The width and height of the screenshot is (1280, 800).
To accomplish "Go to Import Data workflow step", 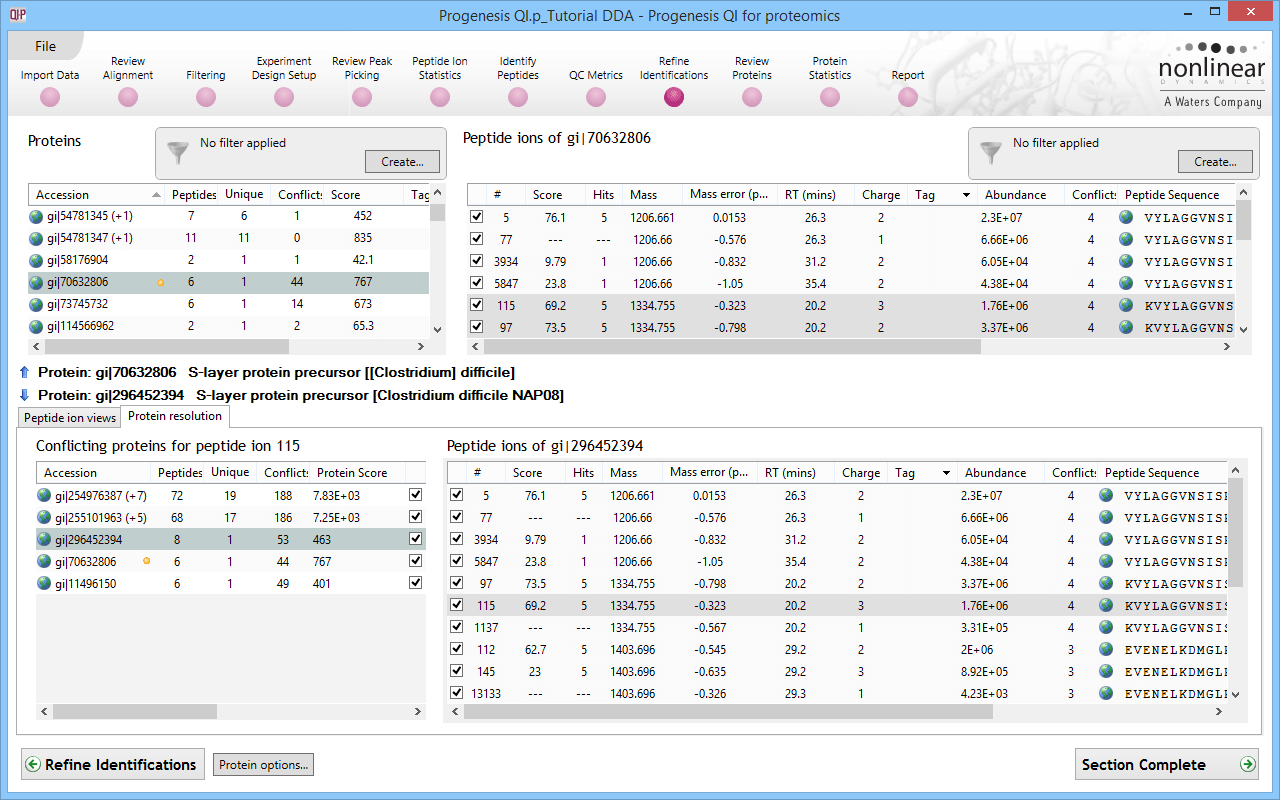I will click(x=50, y=97).
